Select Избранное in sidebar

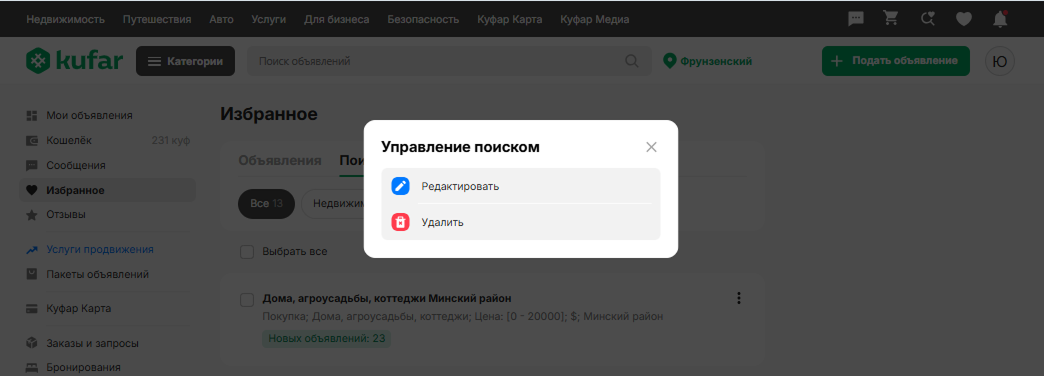[x=108, y=190]
